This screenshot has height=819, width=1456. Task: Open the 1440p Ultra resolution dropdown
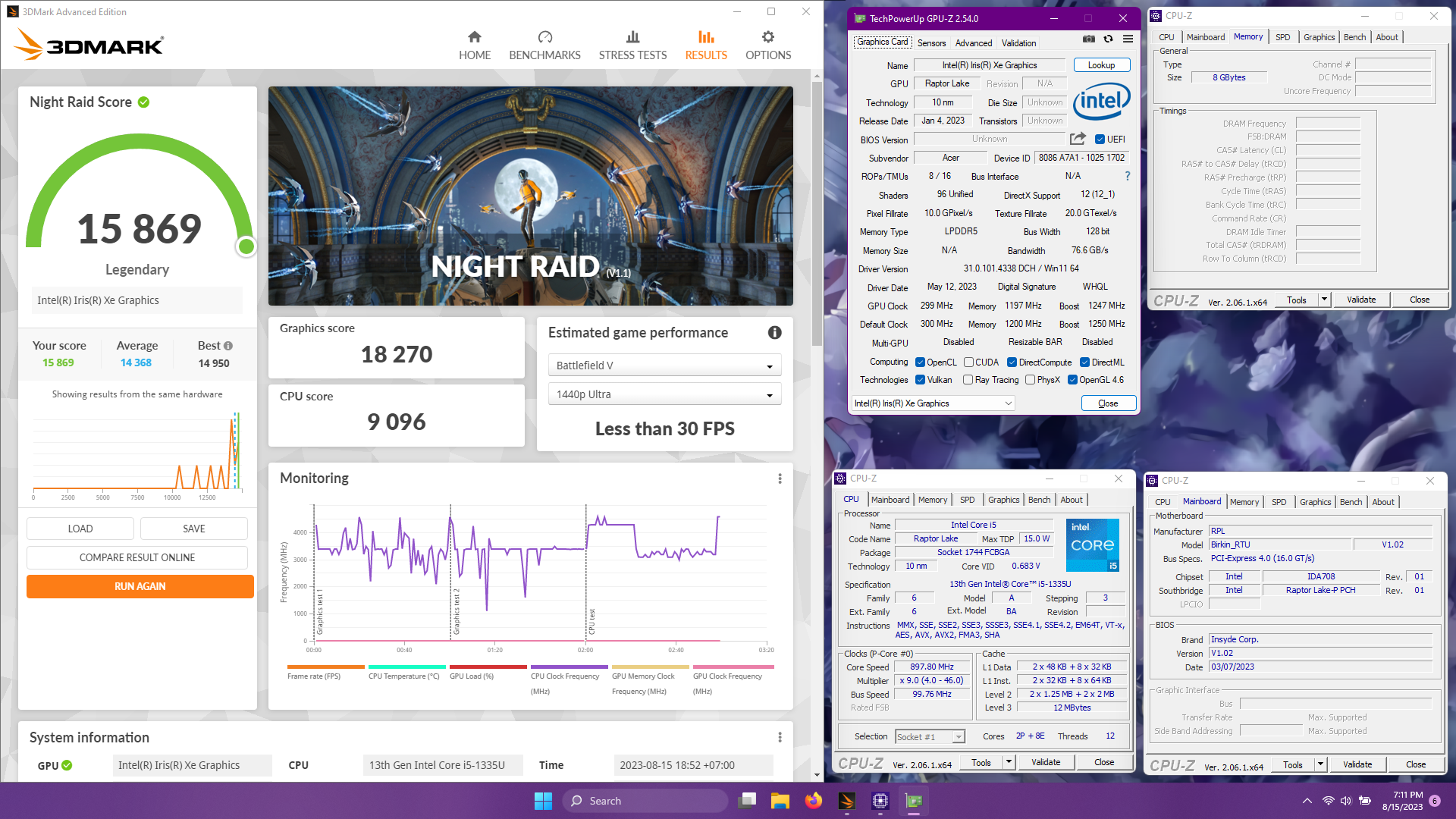664,394
